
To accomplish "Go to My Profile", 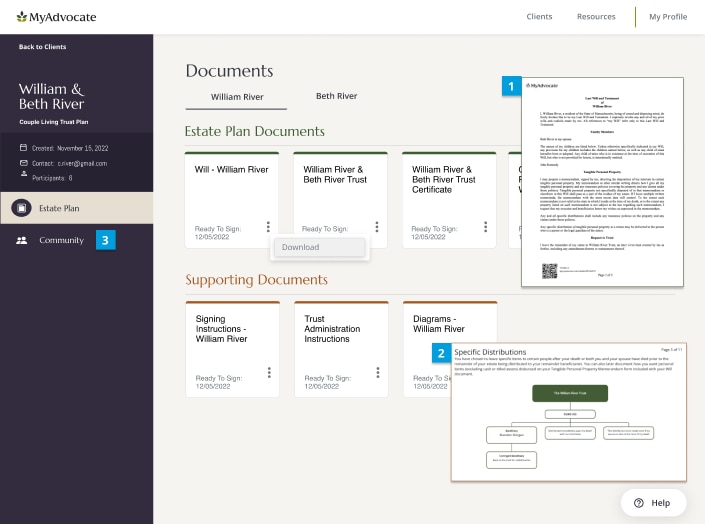I will tap(668, 17).
